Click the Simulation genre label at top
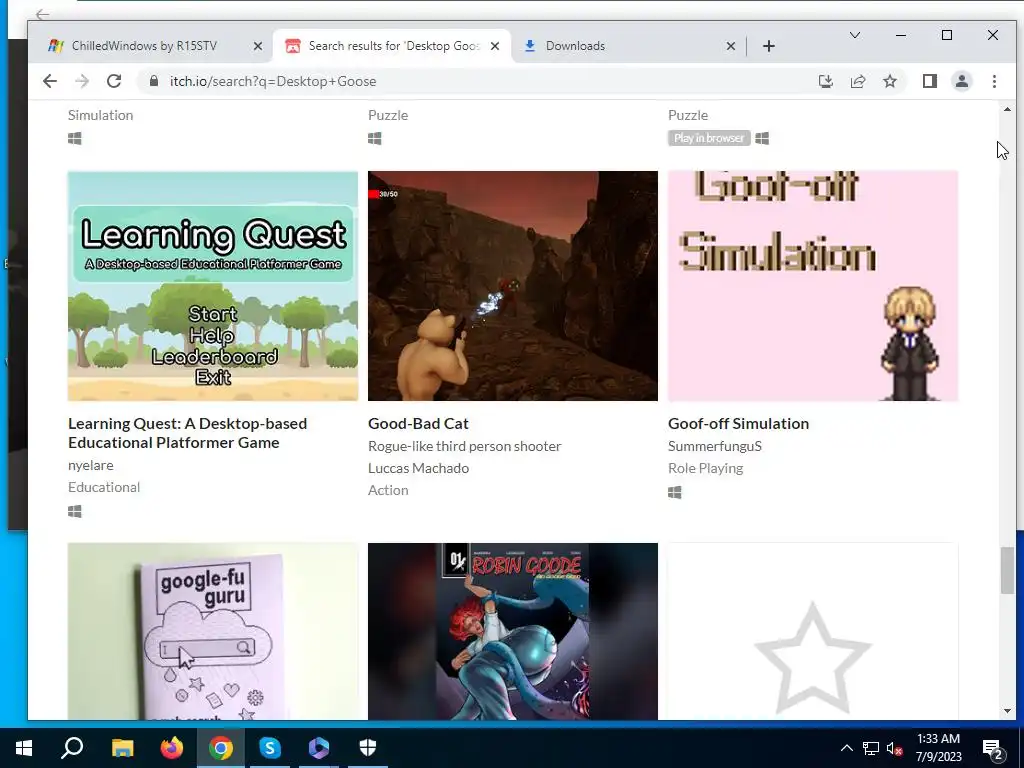The width and height of the screenshot is (1024, 768). [x=101, y=115]
